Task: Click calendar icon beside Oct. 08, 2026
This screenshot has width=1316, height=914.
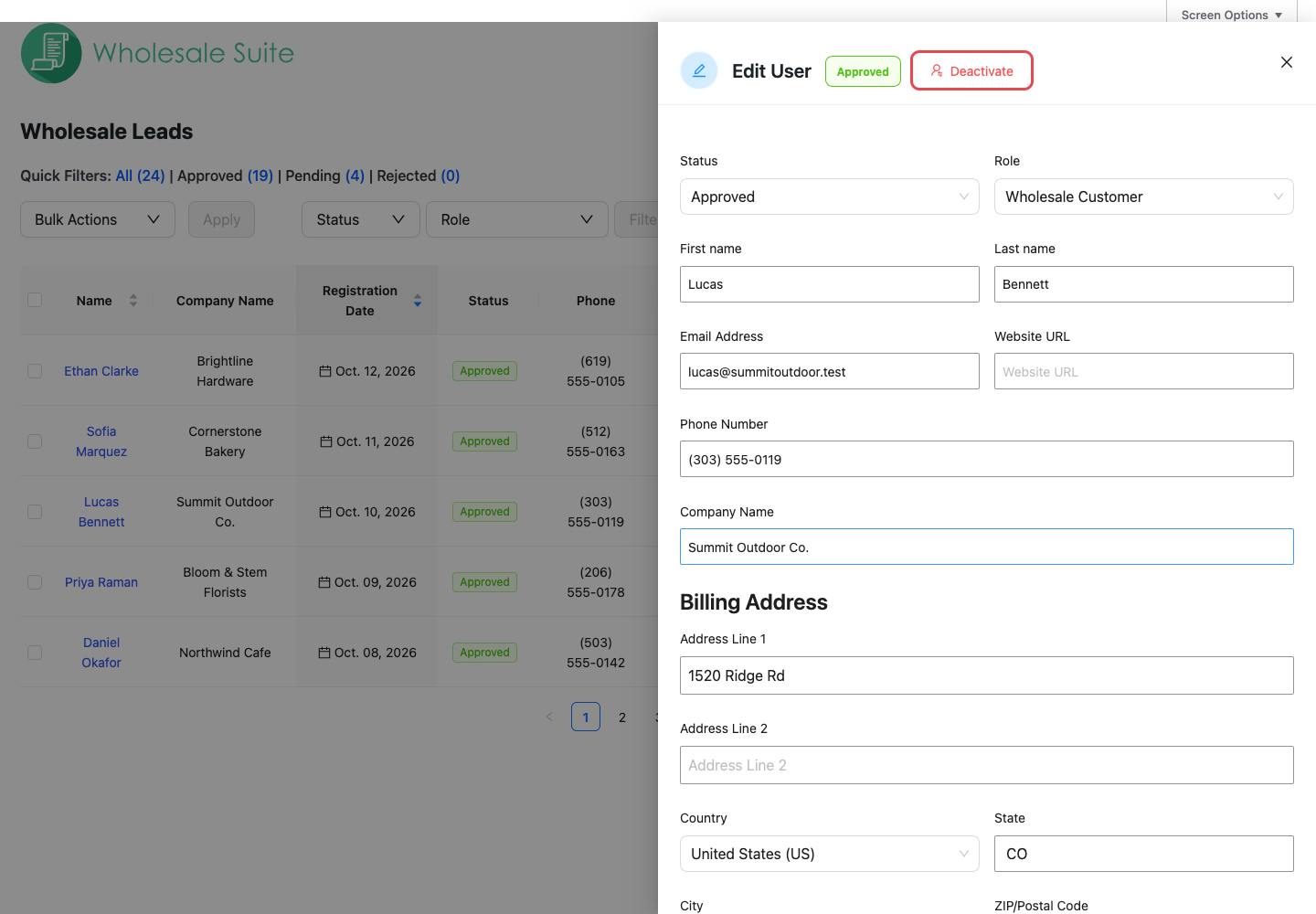Action: click(324, 653)
